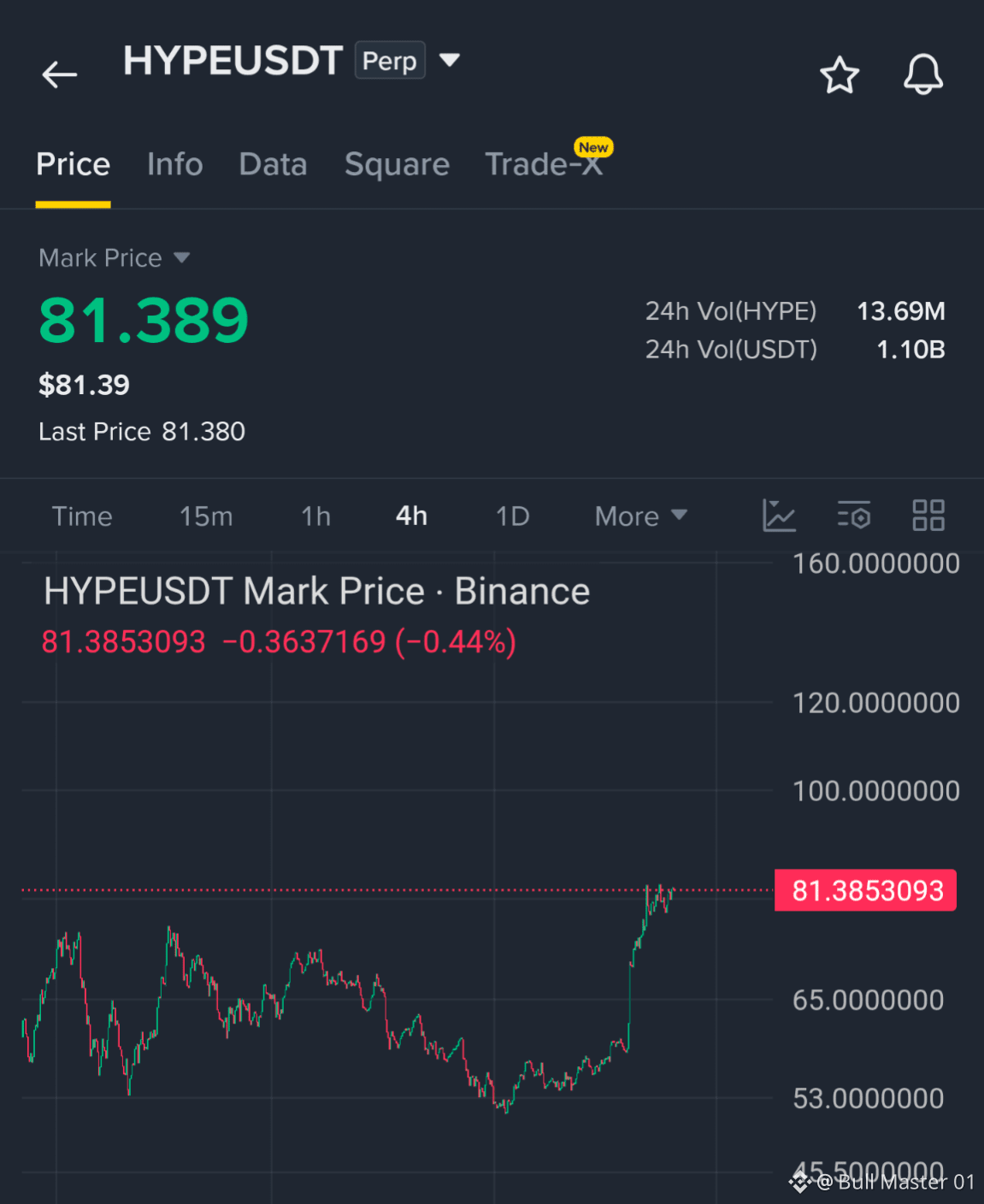Viewport: 984px width, 1204px height.
Task: Tap the large green 81.389 price
Action: (x=144, y=321)
